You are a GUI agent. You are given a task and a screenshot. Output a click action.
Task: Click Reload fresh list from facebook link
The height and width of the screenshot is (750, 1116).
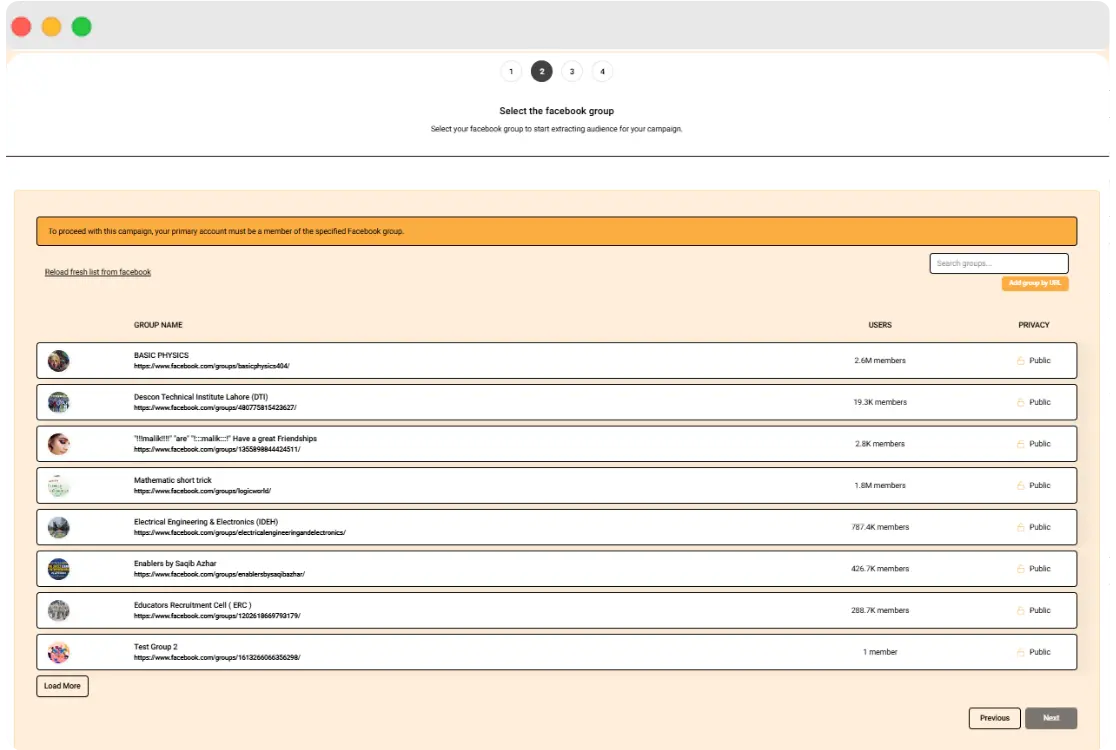(x=98, y=272)
